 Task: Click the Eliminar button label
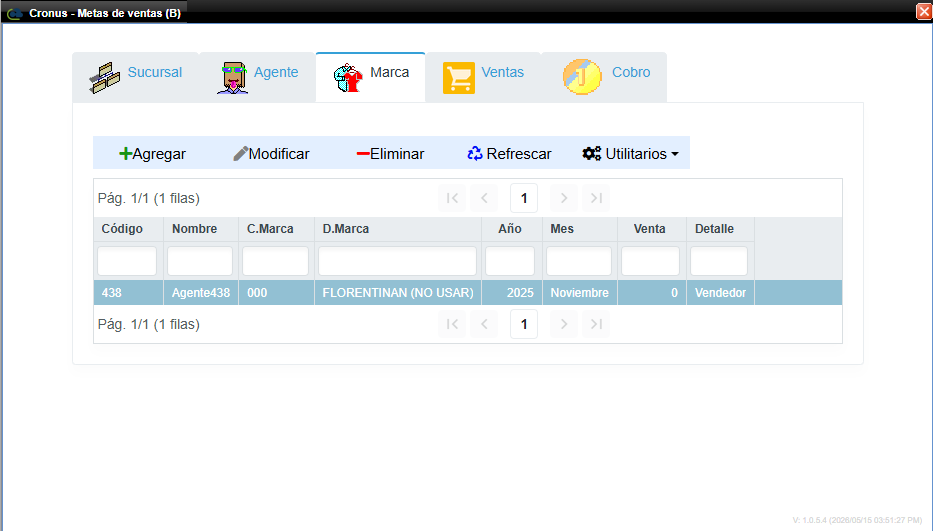pyautogui.click(x=397, y=154)
